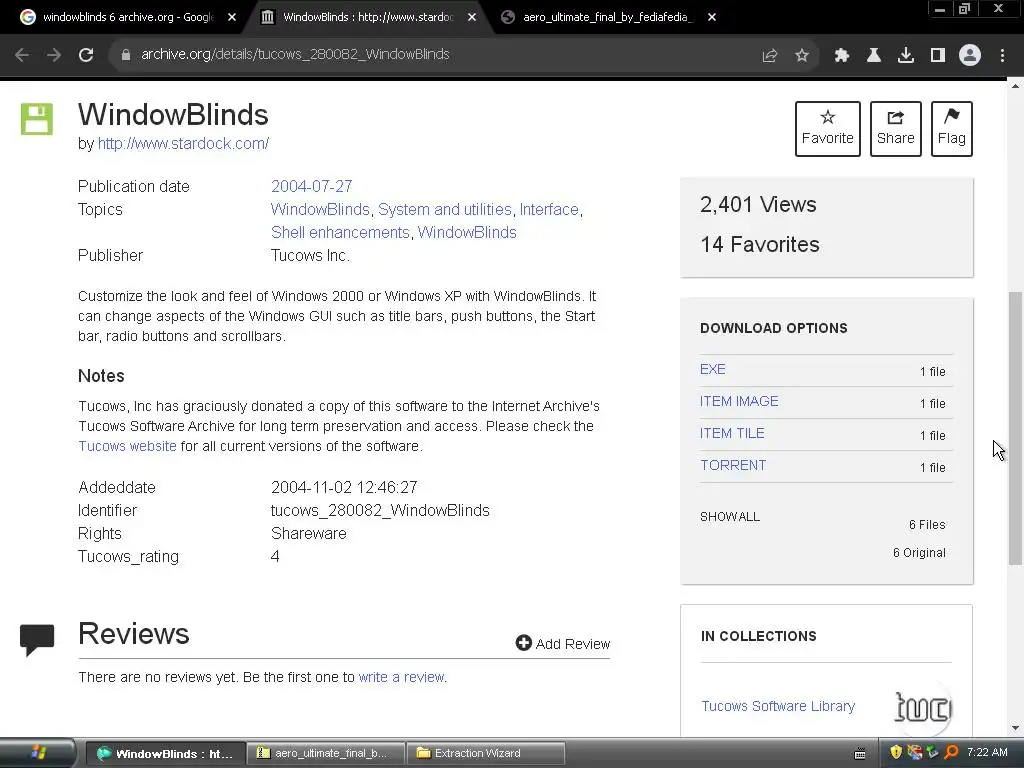The image size is (1024, 768).
Task: Open the 6 Files link
Action: [x=927, y=524]
